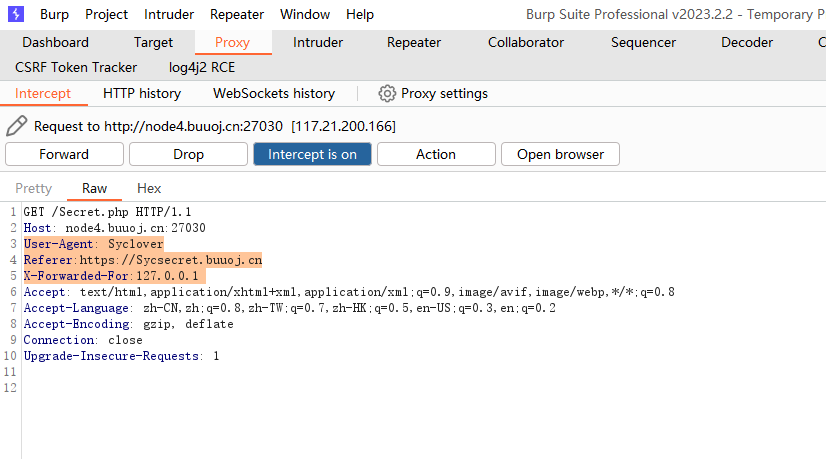Open the Collaborator tab
The image size is (826, 459).
(x=526, y=42)
